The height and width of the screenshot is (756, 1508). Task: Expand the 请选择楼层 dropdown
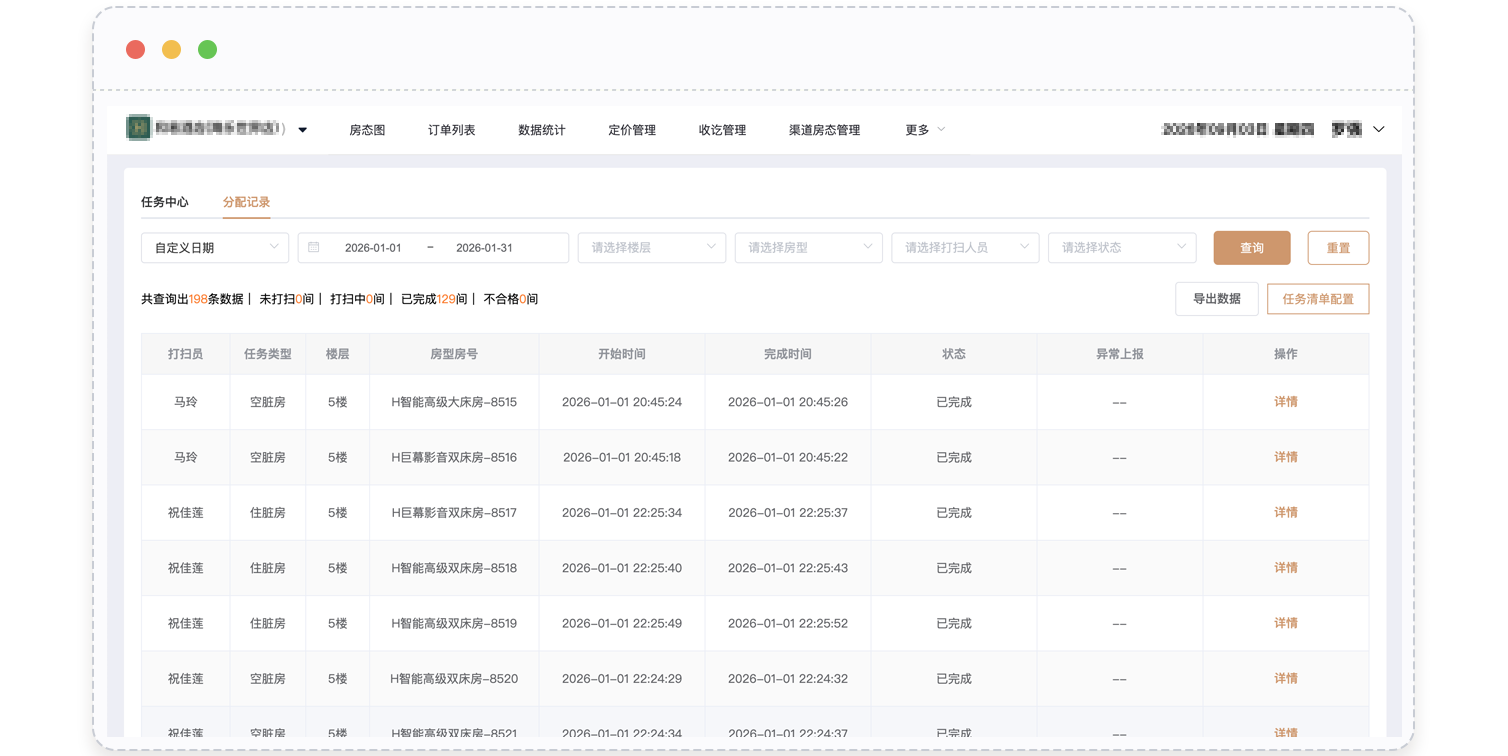point(652,248)
